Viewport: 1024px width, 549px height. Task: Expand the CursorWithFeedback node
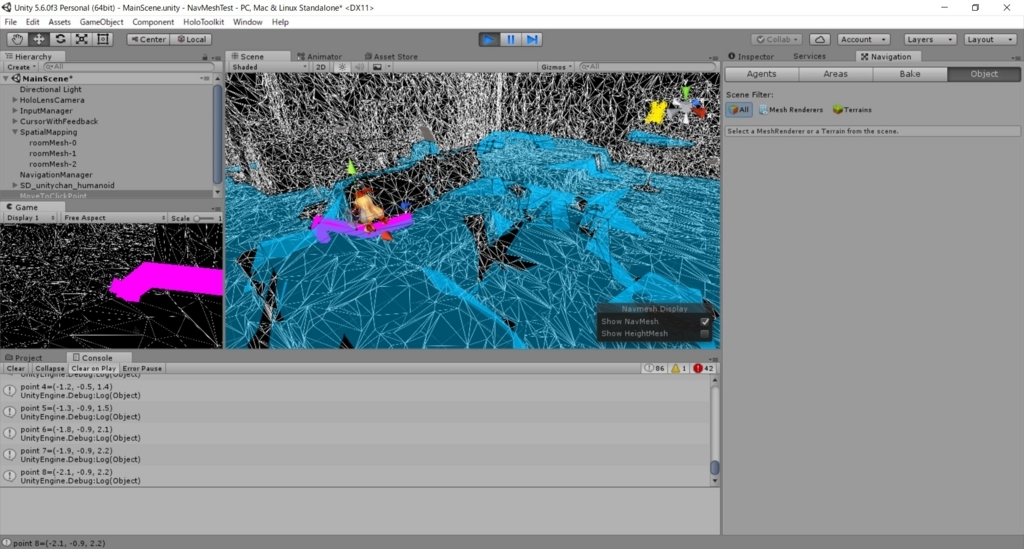pyautogui.click(x=14, y=121)
